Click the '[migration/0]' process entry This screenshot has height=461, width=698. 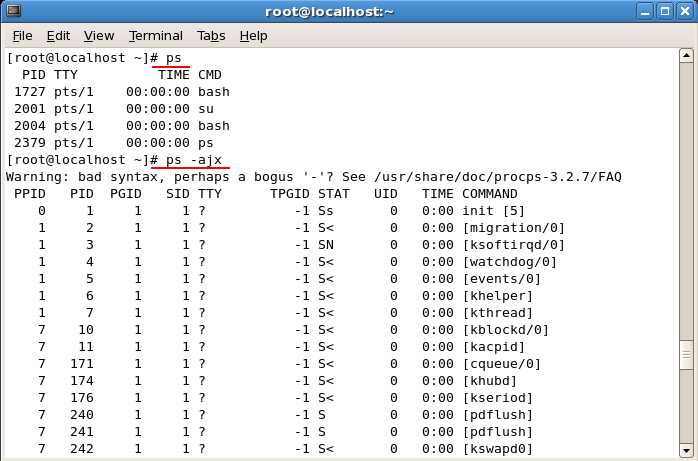tap(514, 228)
